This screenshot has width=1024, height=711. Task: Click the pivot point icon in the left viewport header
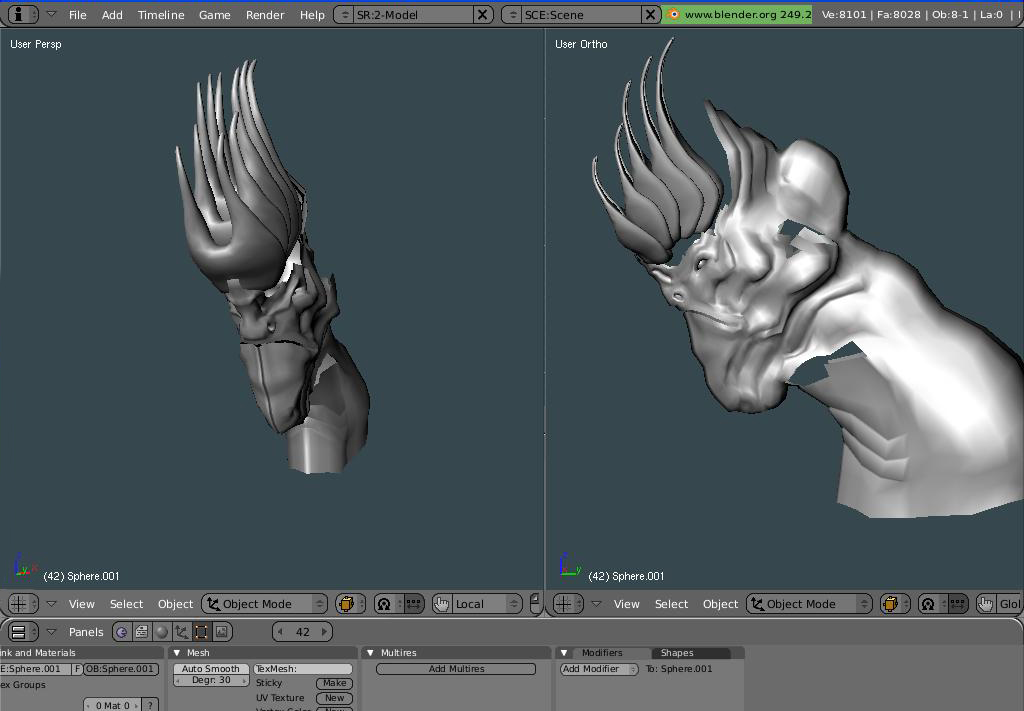[385, 604]
